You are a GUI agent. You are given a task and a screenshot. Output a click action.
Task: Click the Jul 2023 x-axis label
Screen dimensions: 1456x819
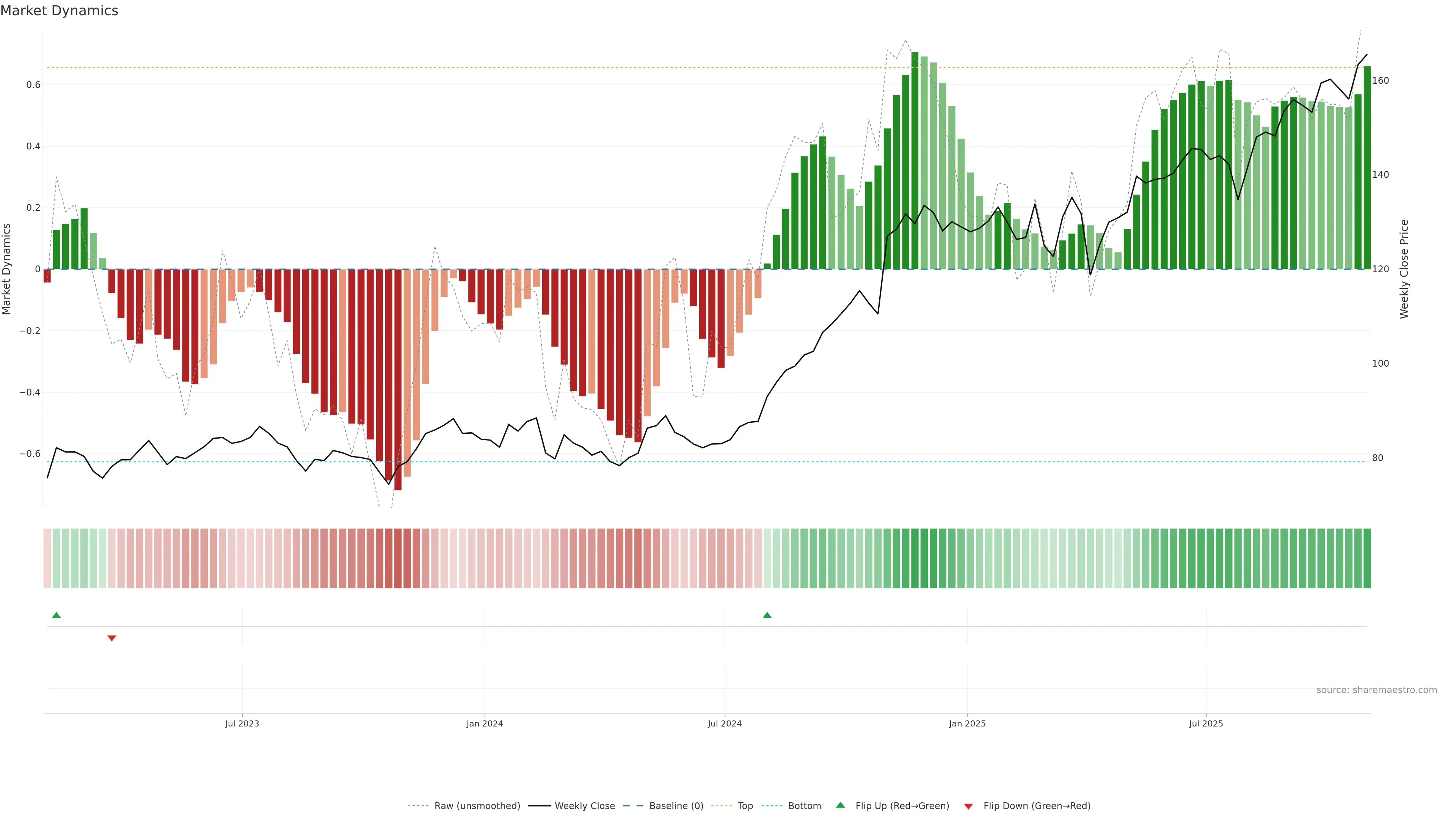[x=242, y=723]
